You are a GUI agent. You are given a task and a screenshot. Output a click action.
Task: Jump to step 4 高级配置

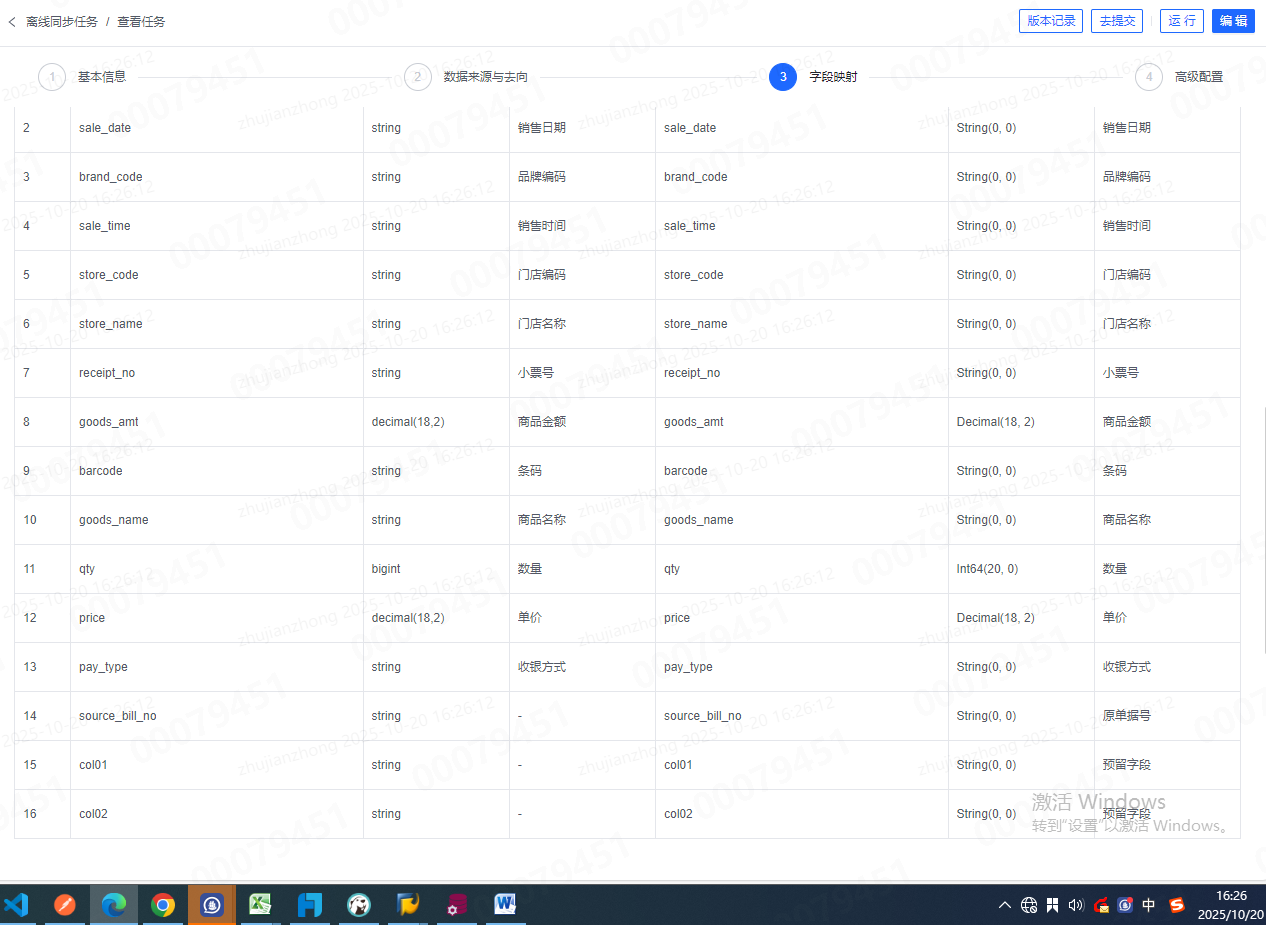click(1149, 77)
